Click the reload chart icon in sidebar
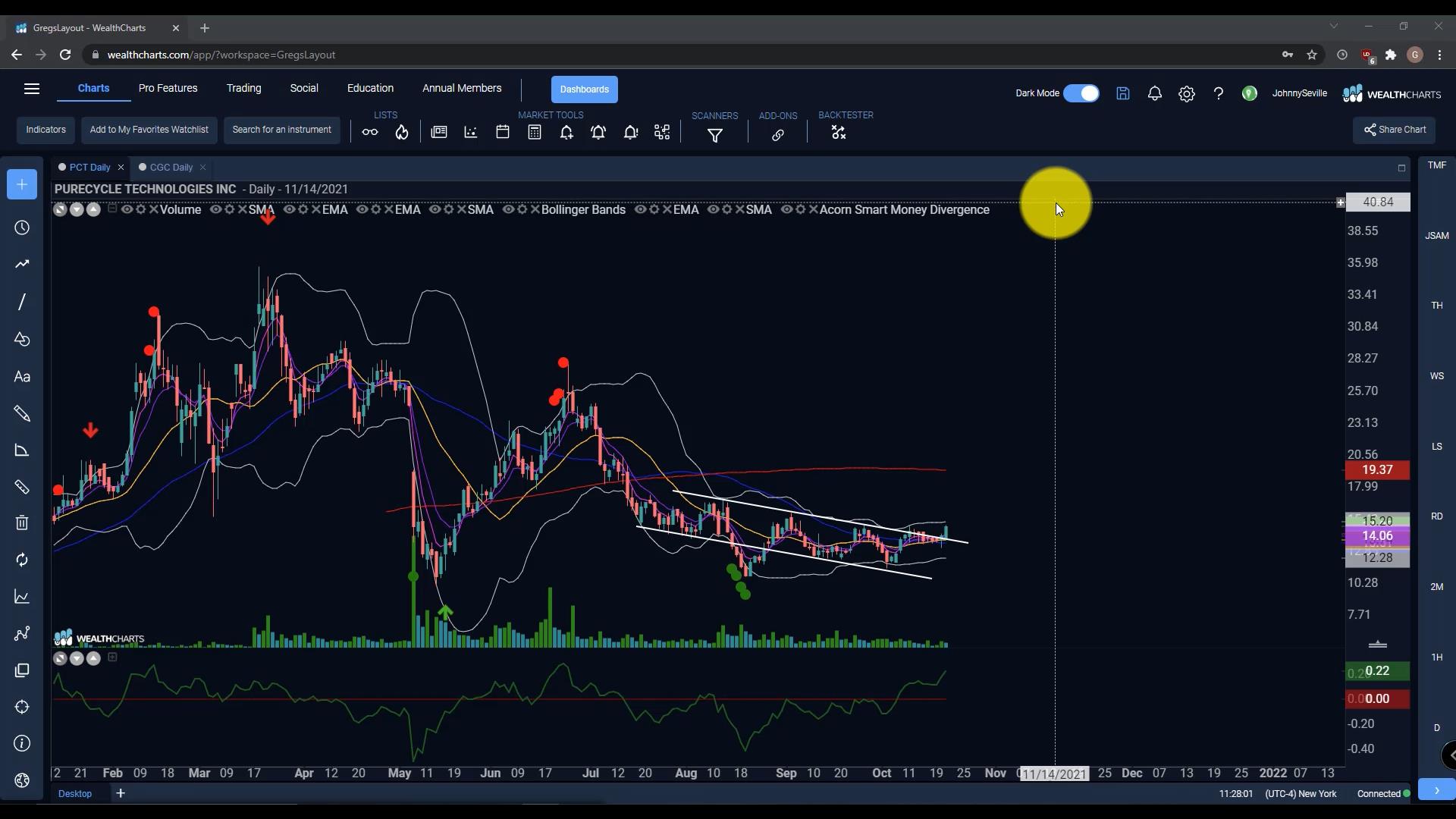Image resolution: width=1456 pixels, height=819 pixels. (x=22, y=560)
